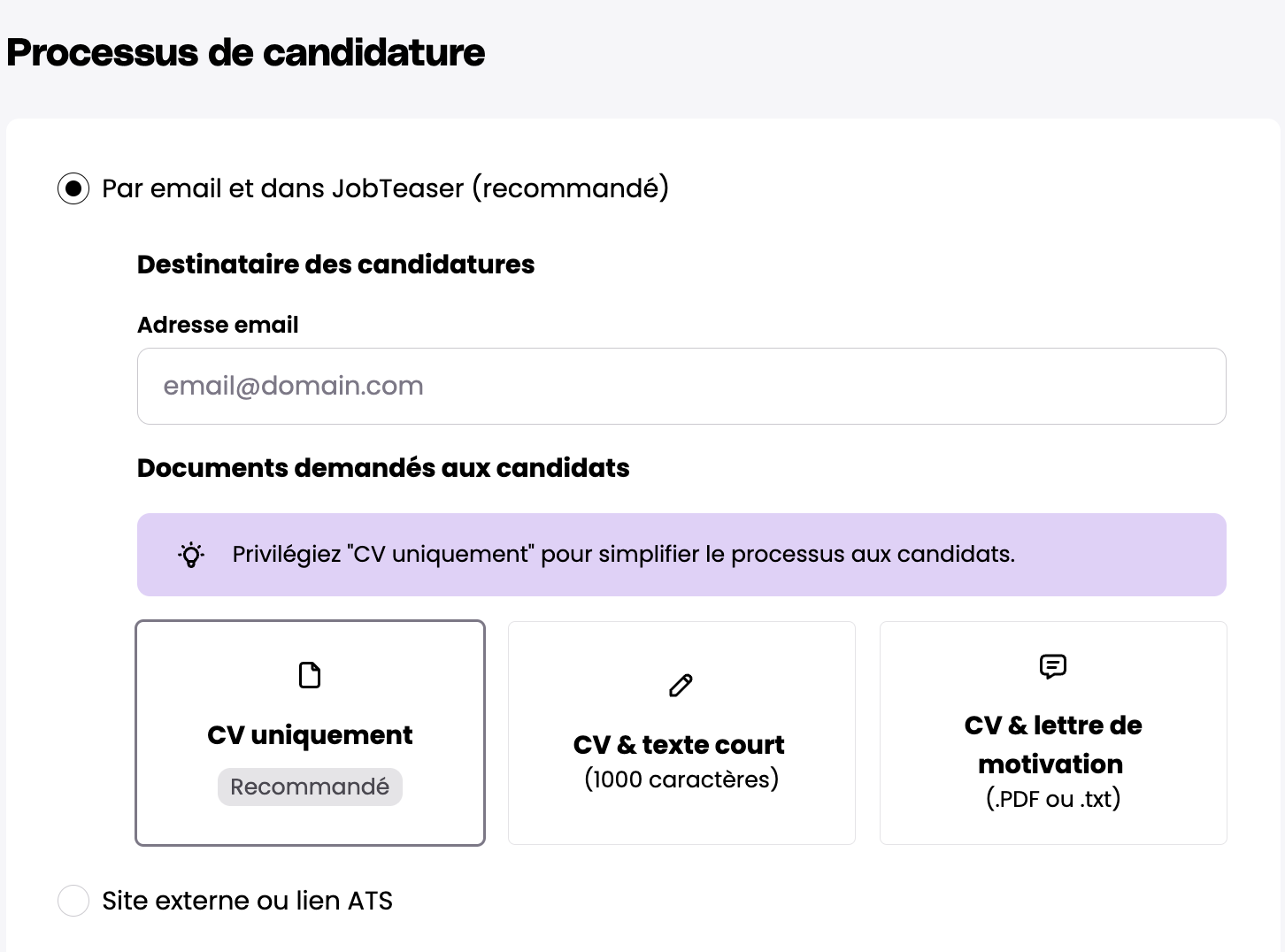
Task: Click the message icon above "CV & lettre de motivation"
Action: click(1052, 666)
